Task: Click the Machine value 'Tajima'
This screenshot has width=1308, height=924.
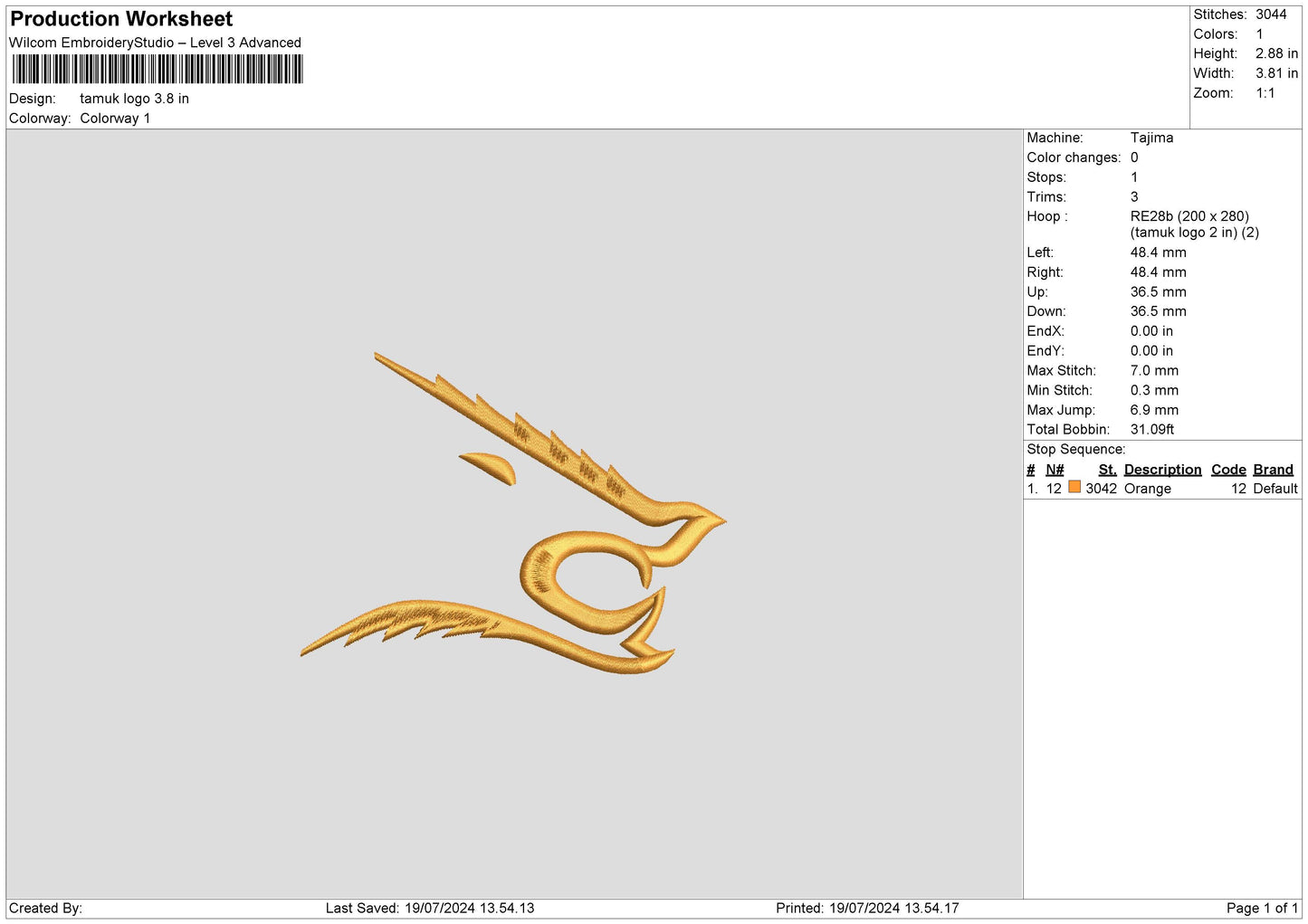Action: (1151, 138)
